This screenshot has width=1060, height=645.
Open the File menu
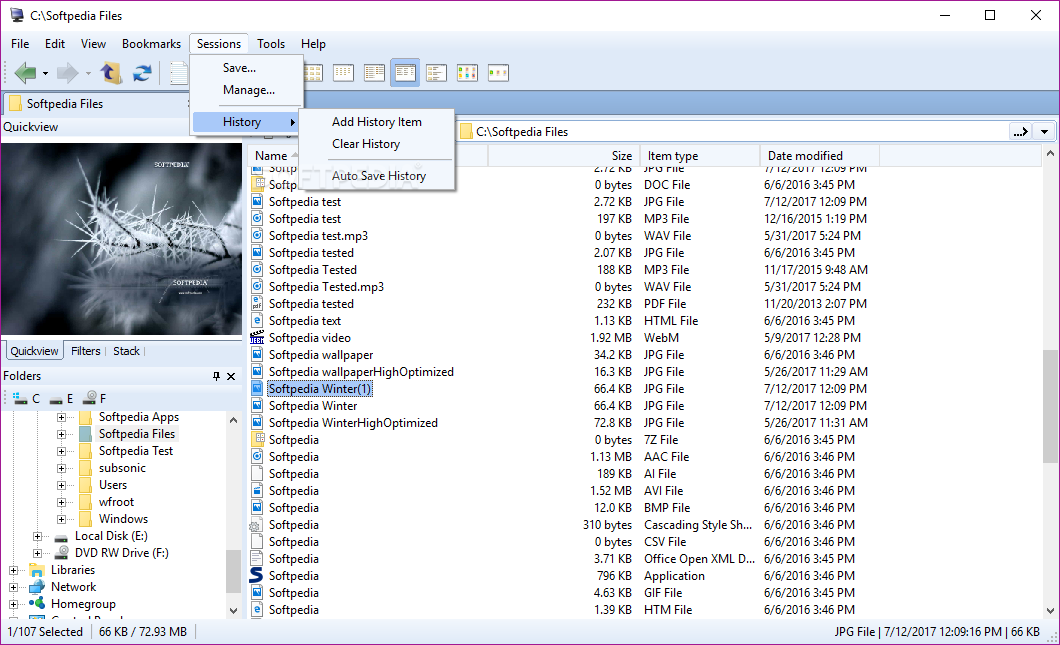(x=20, y=44)
